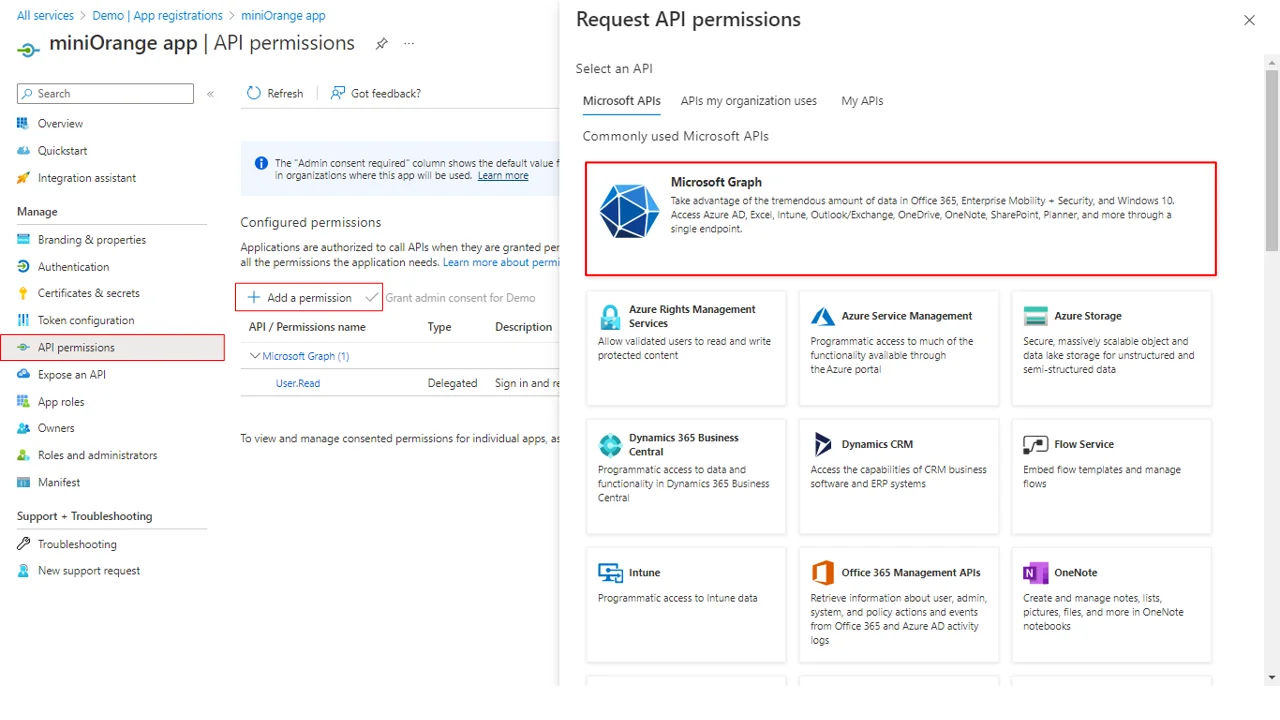The height and width of the screenshot is (720, 1280).
Task: Click the Delegated cell for User.Read
Action: click(453, 383)
